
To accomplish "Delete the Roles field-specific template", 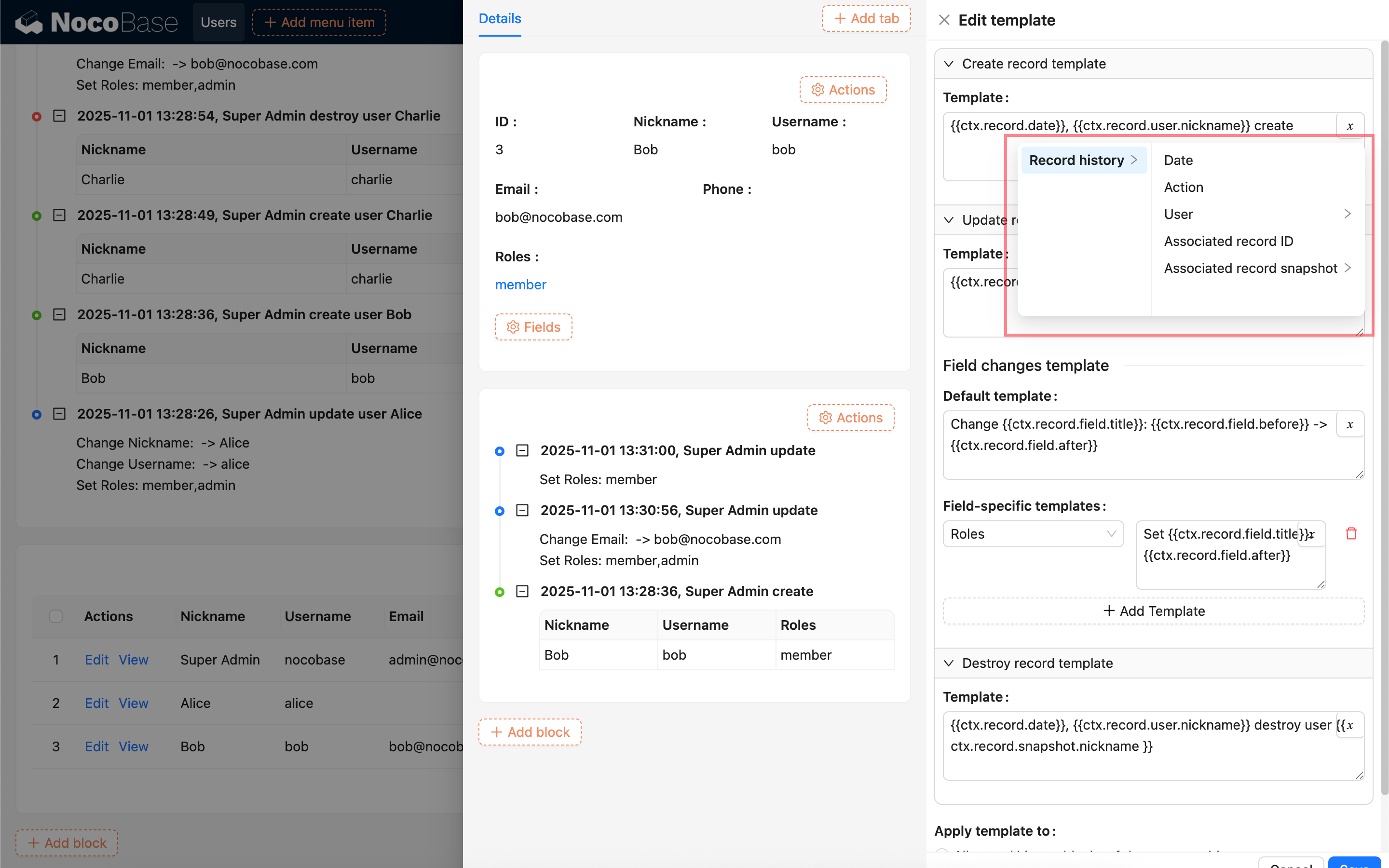I will (x=1351, y=533).
